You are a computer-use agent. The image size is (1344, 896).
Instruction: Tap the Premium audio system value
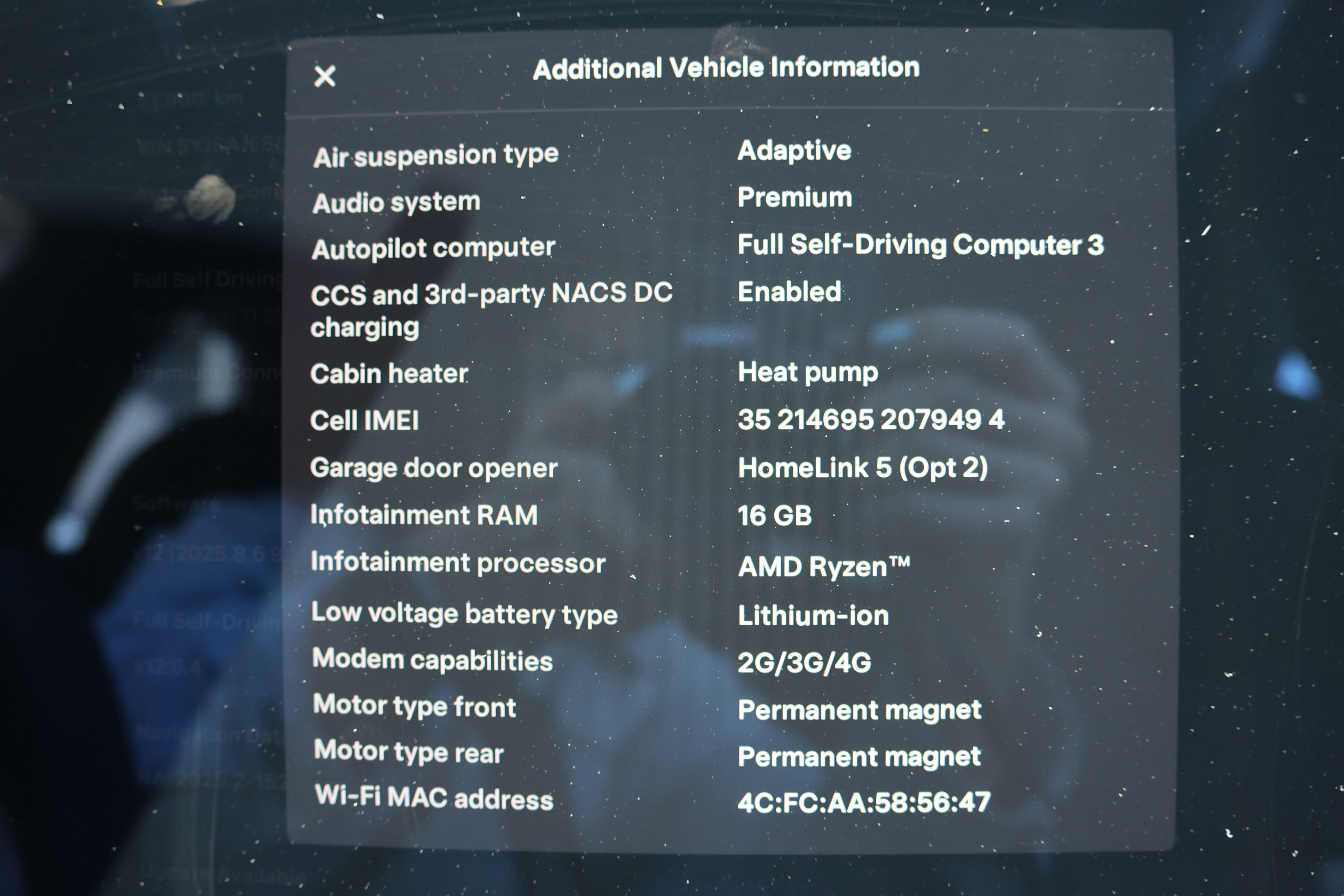coord(794,198)
